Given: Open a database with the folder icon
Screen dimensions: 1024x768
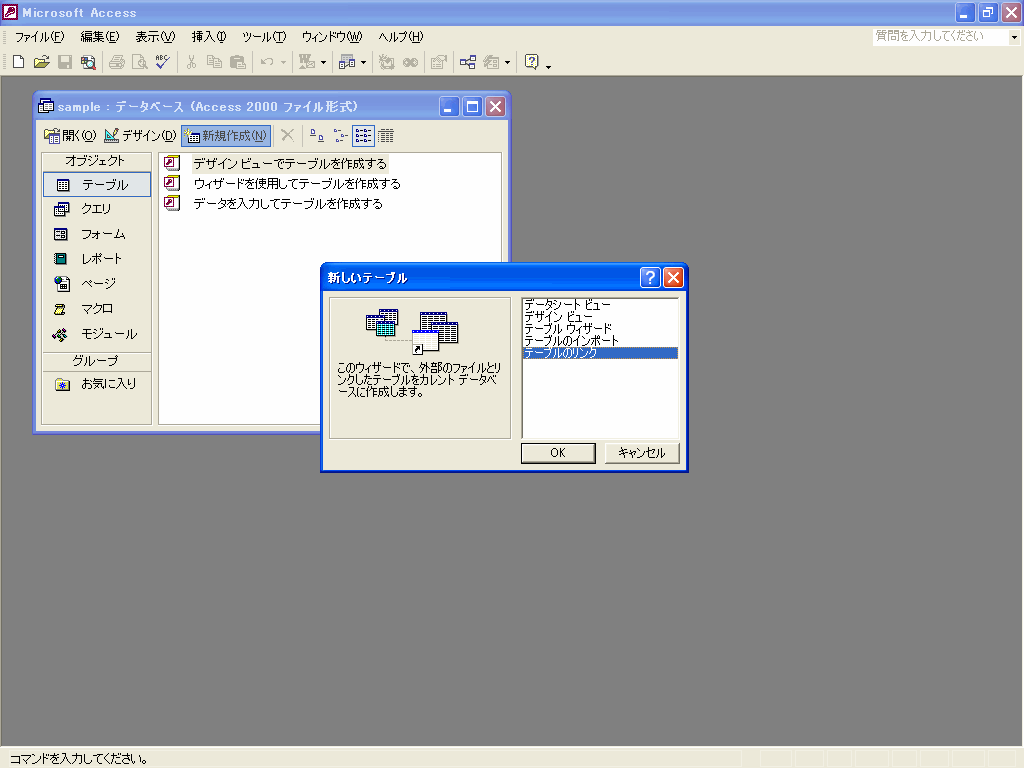Looking at the screenshot, I should (41, 62).
